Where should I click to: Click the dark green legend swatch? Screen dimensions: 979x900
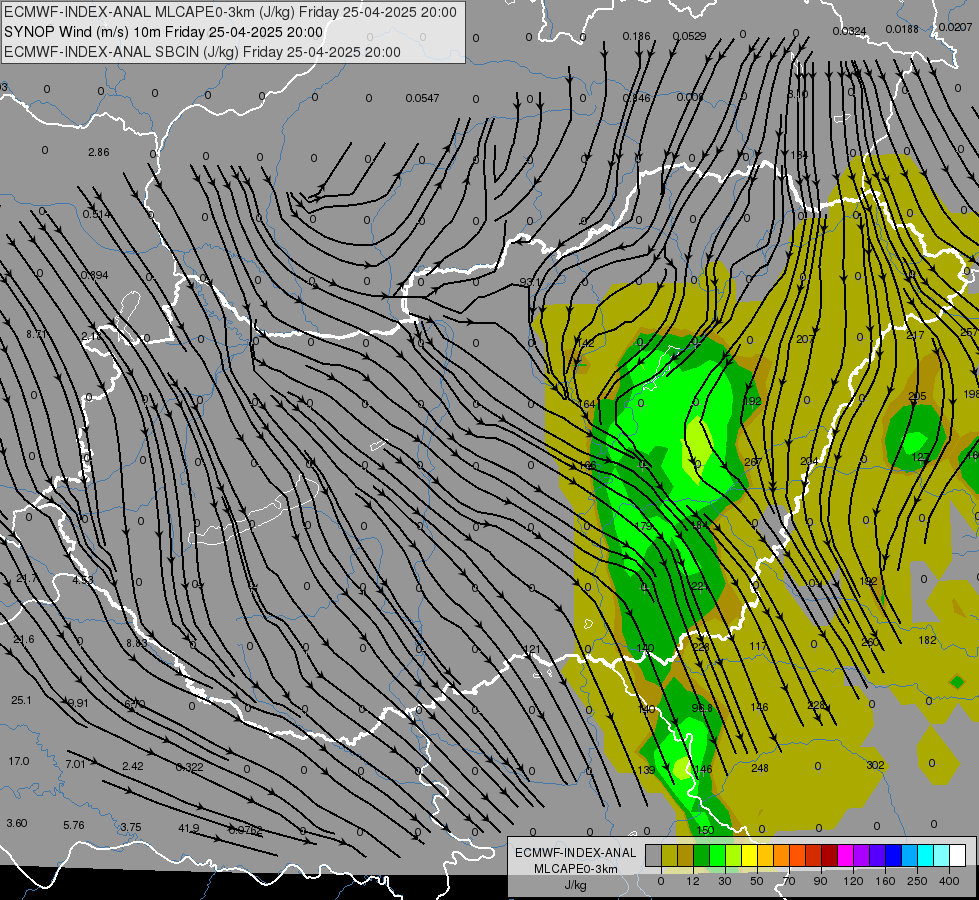pyautogui.click(x=701, y=856)
